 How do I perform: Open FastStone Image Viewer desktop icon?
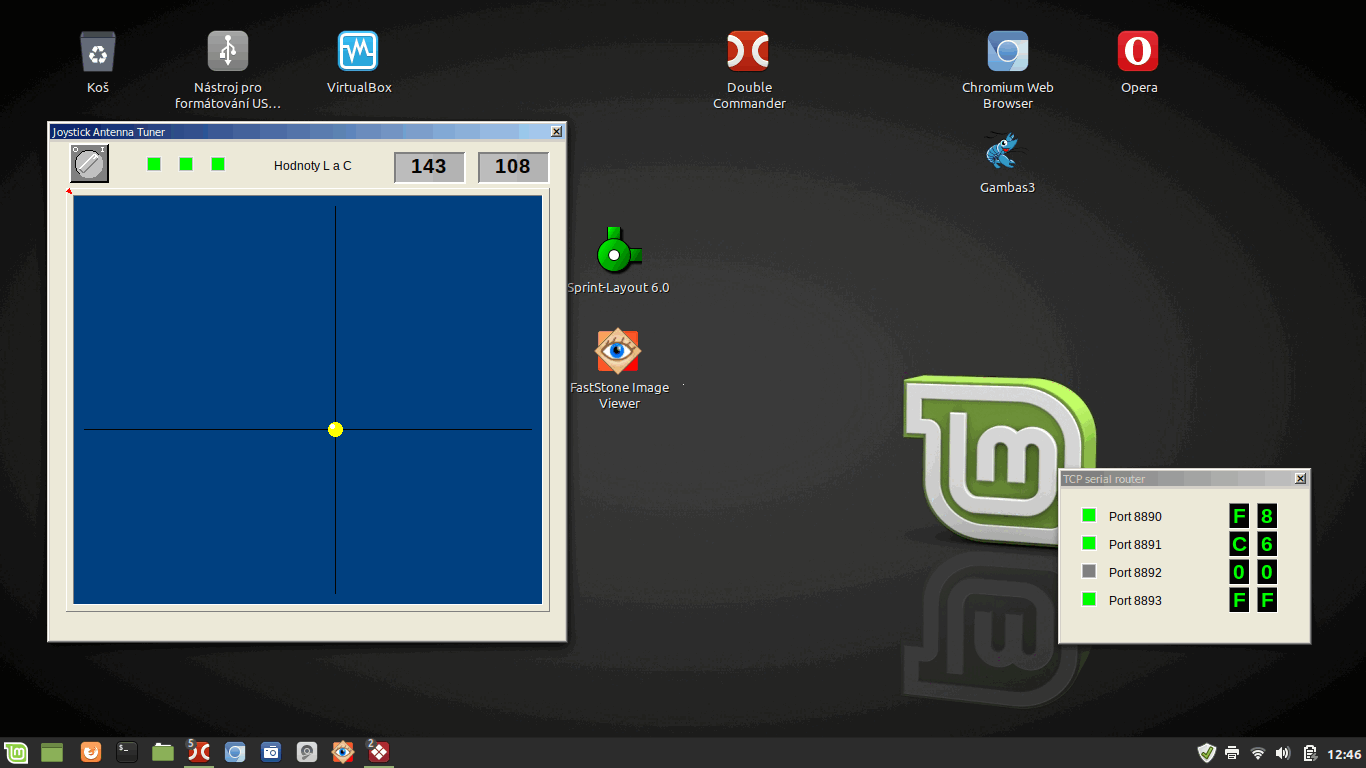pyautogui.click(x=618, y=352)
